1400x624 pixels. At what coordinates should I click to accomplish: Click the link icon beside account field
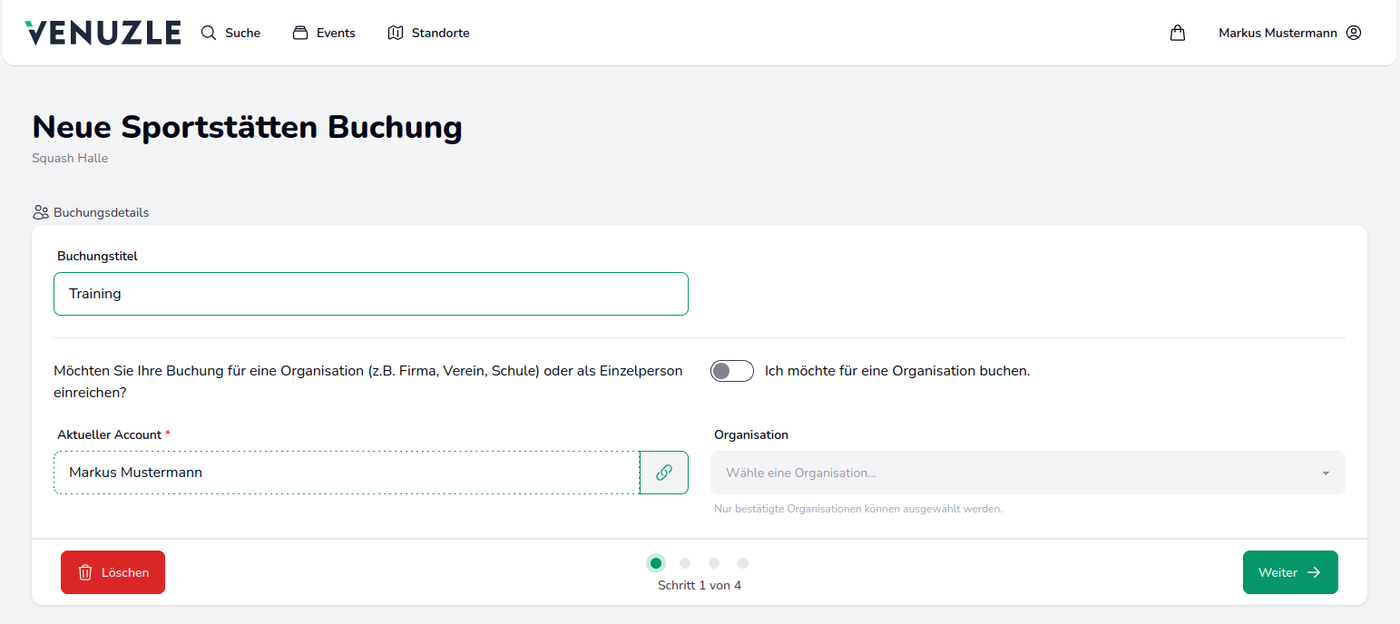664,473
